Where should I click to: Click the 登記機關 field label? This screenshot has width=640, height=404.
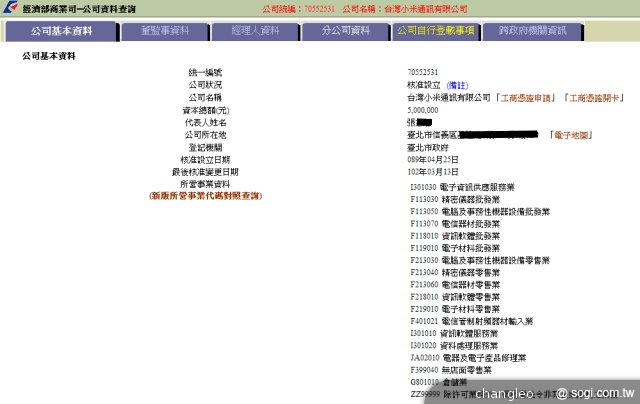click(x=205, y=147)
